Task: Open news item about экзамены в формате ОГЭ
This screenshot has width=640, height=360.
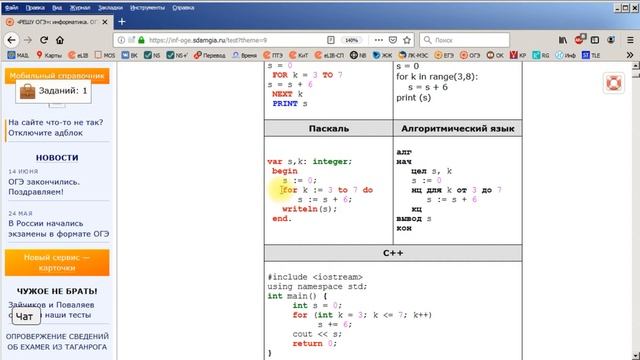Action: pyautogui.click(x=59, y=229)
